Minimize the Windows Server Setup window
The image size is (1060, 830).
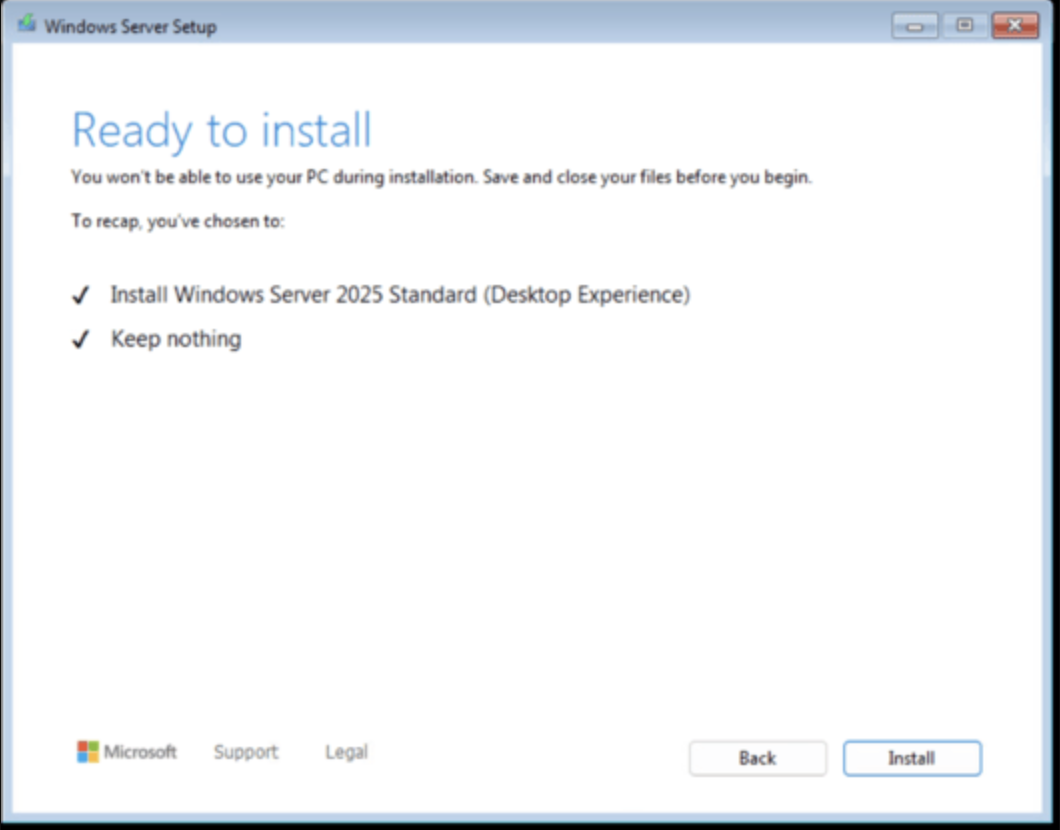(915, 26)
